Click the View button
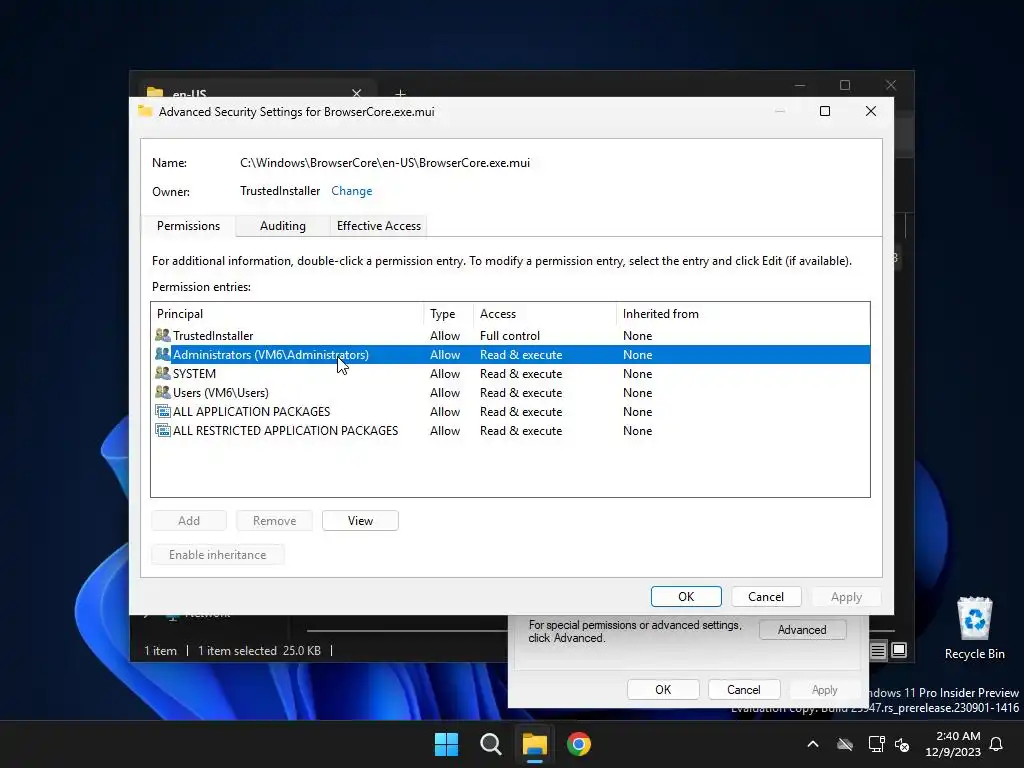The image size is (1024, 768). tap(360, 520)
